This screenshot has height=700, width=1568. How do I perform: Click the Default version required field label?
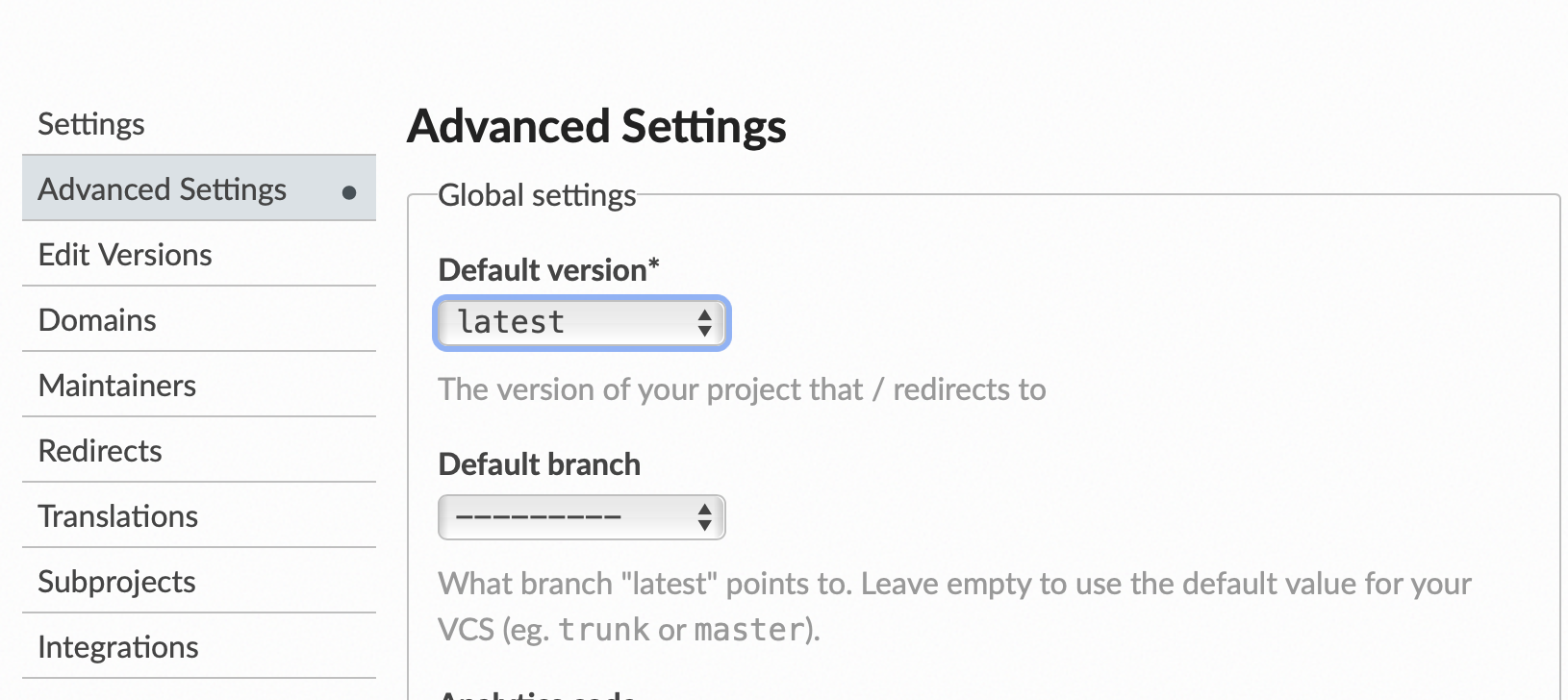548,270
